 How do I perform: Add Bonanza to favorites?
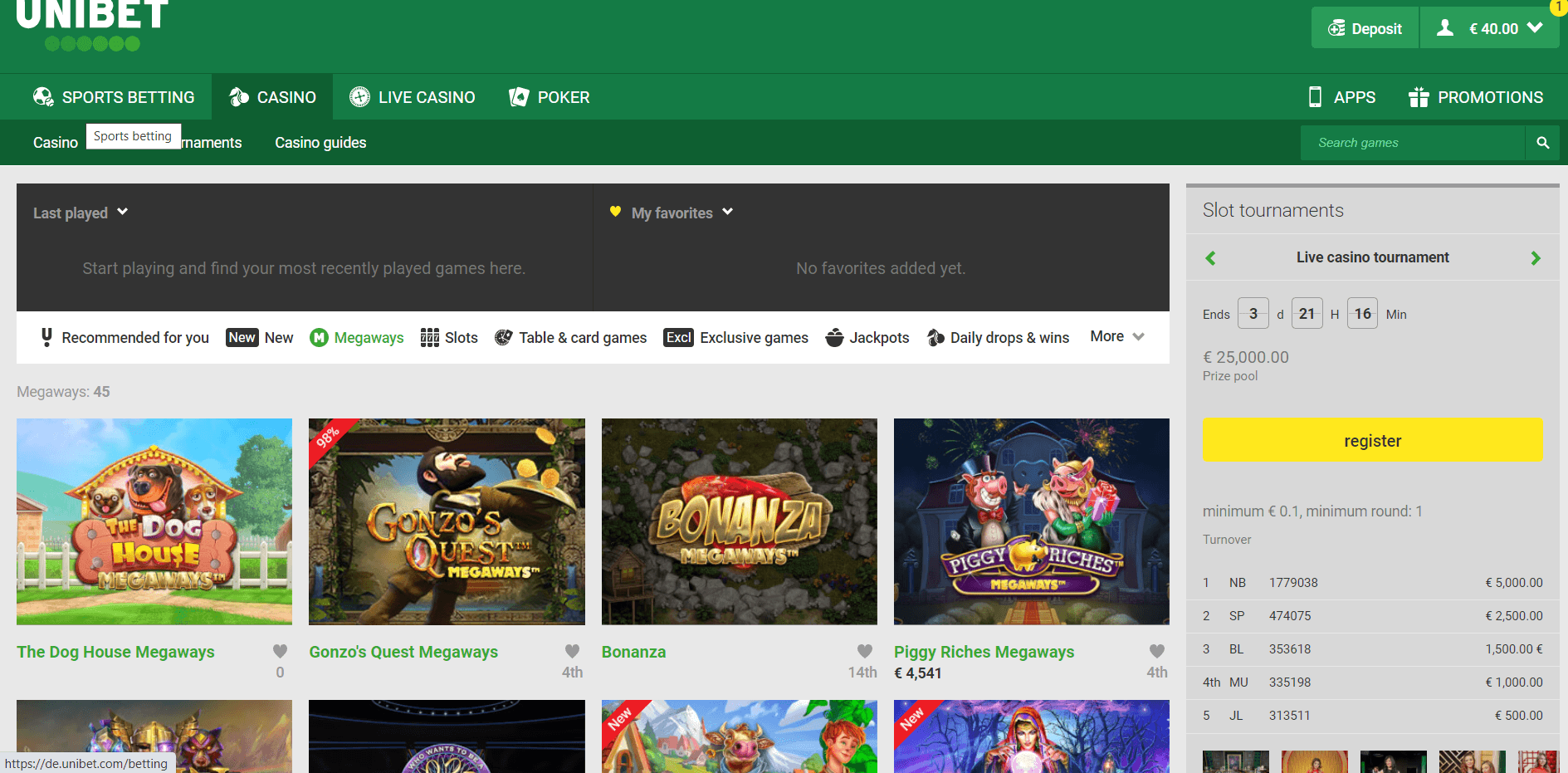coord(865,651)
